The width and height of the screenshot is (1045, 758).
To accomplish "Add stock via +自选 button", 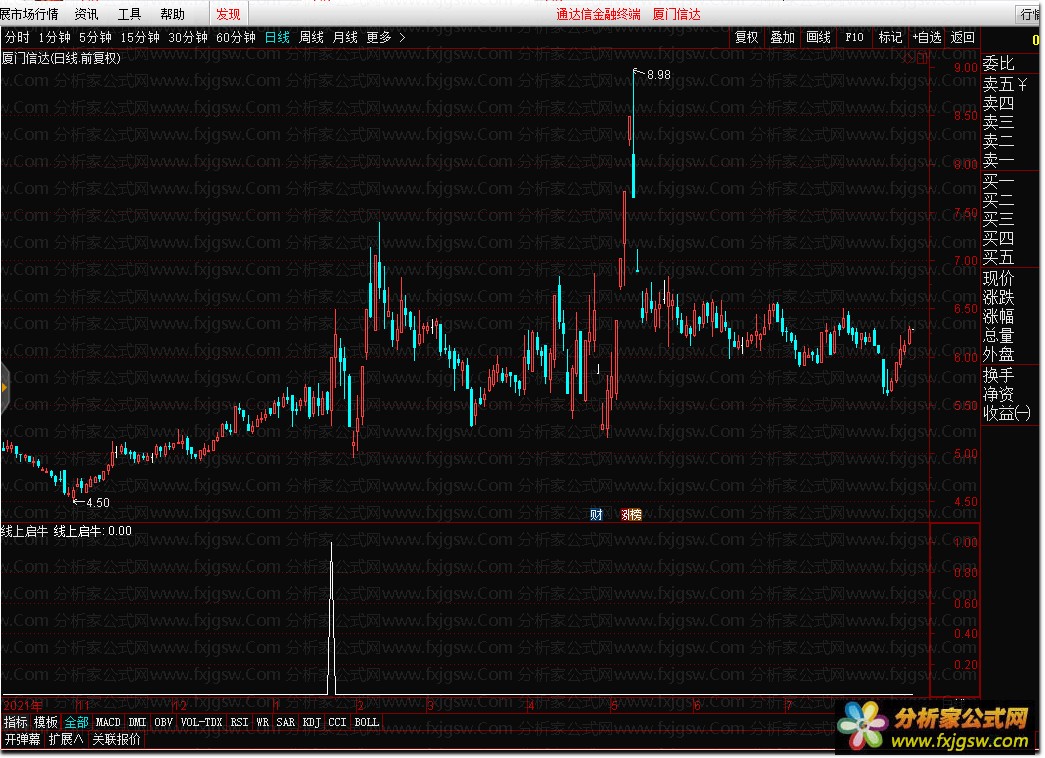I will tap(927, 37).
